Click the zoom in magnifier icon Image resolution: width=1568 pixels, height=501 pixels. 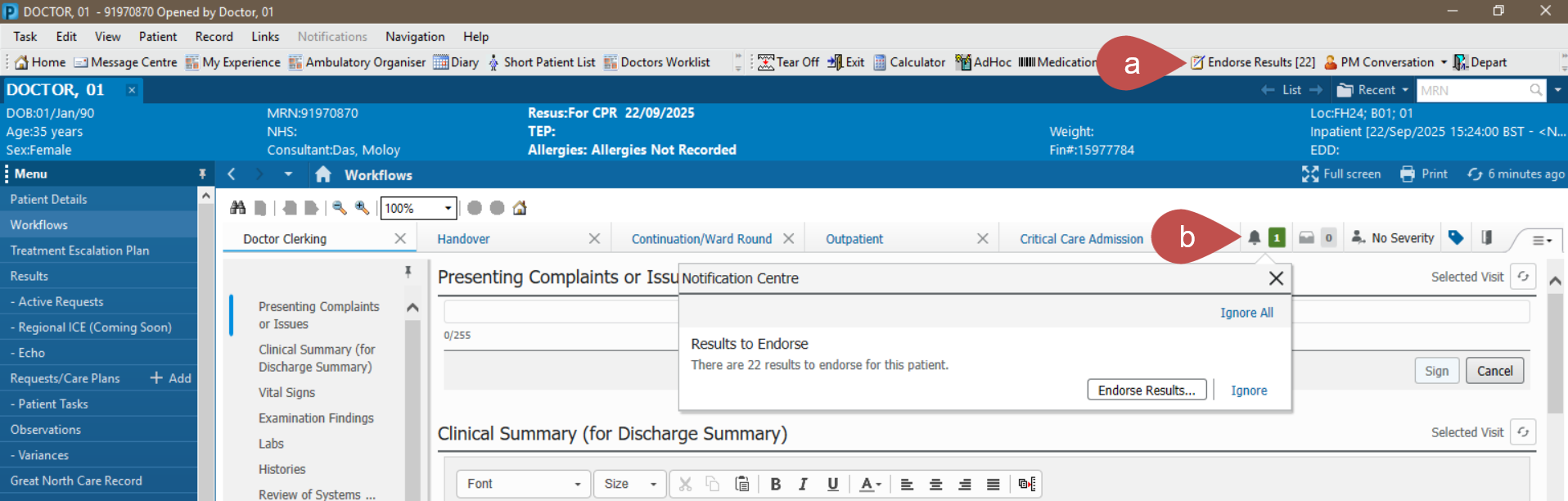362,208
